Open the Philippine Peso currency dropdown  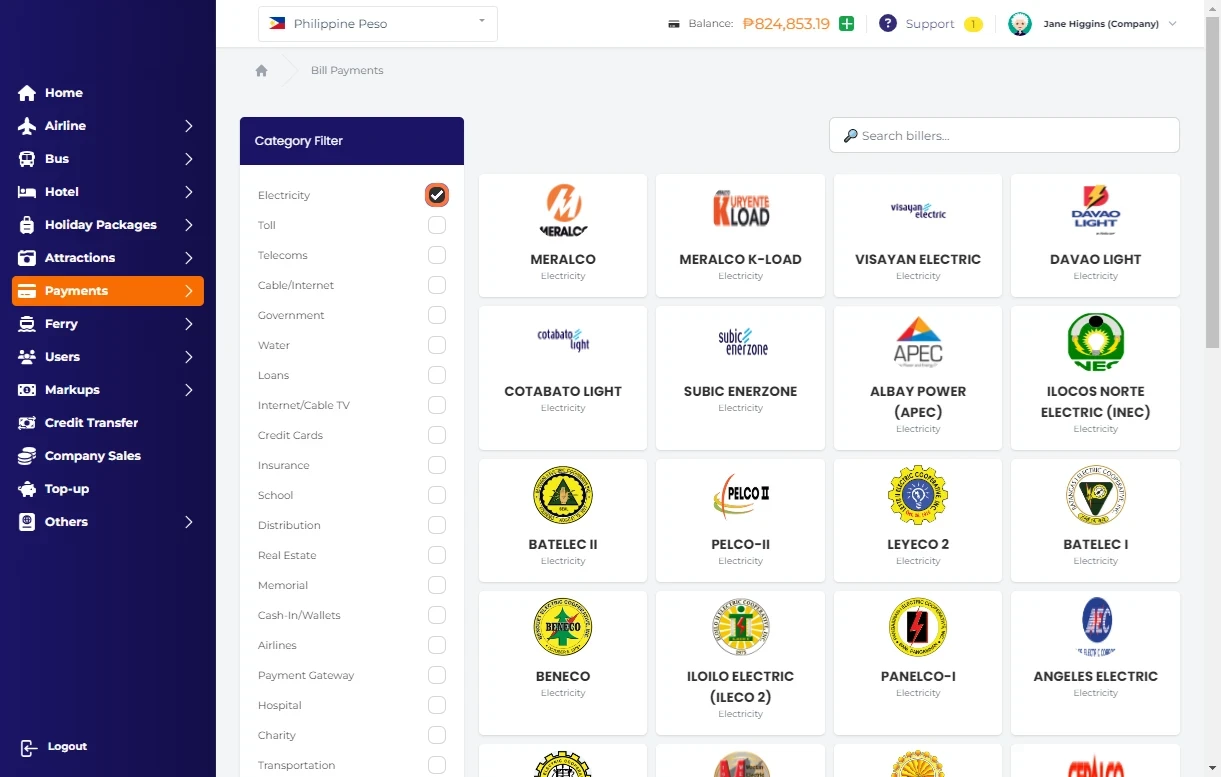point(377,24)
